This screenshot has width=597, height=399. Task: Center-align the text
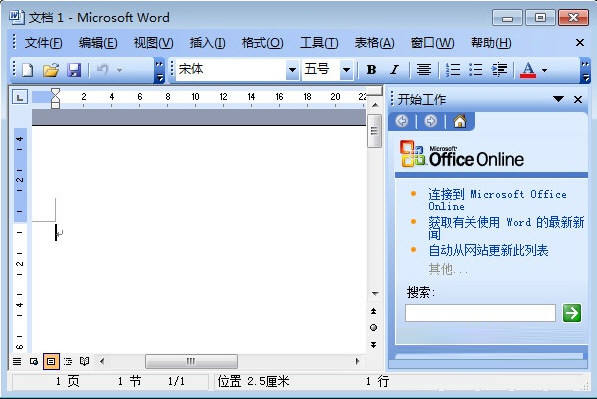pyautogui.click(x=423, y=70)
